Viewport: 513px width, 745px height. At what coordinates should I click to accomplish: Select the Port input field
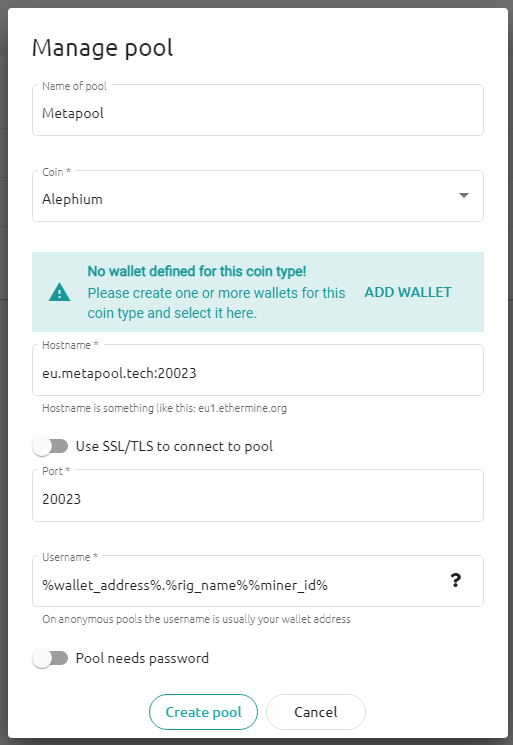point(258,496)
